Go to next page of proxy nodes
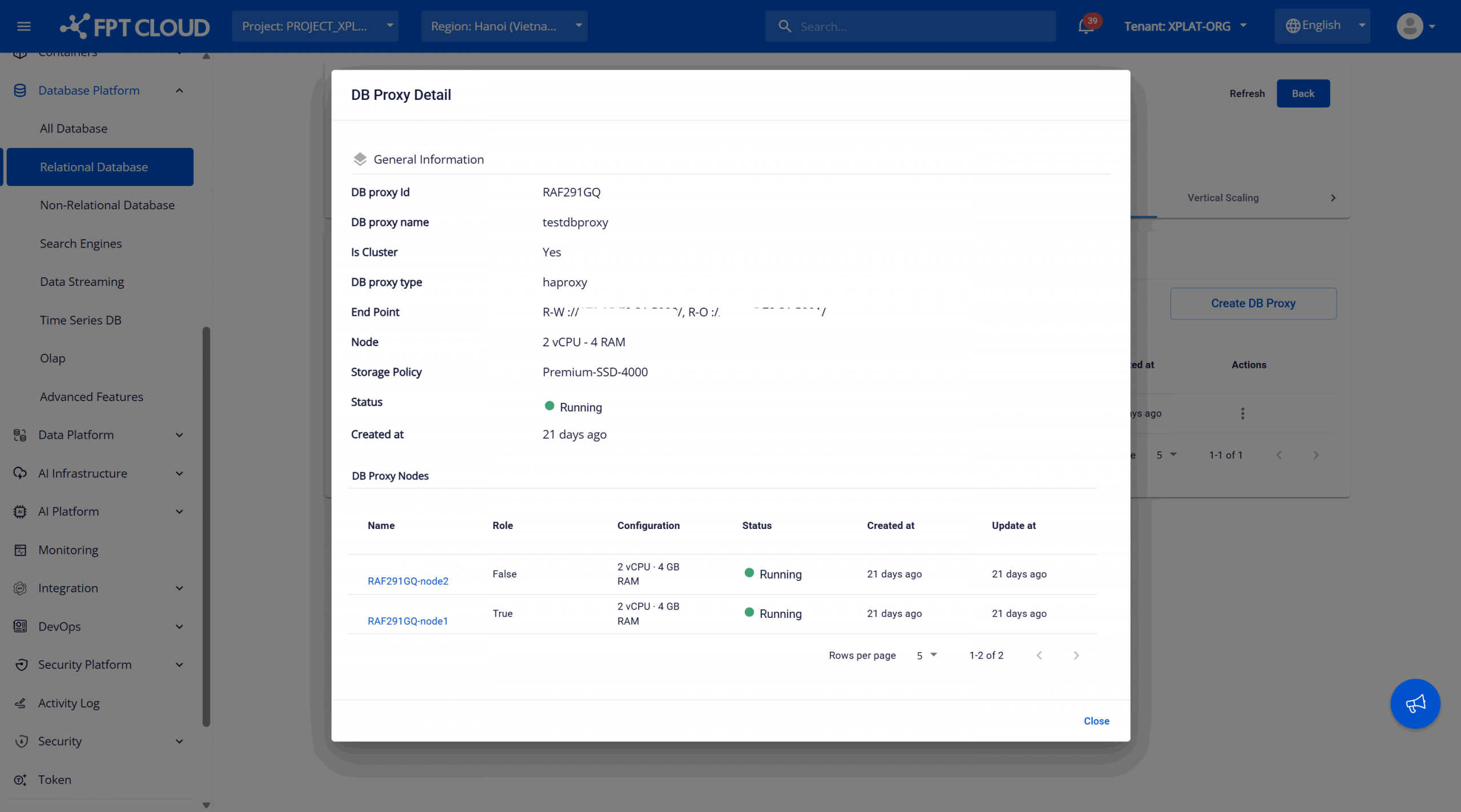This screenshot has height=812, width=1461. [x=1076, y=655]
